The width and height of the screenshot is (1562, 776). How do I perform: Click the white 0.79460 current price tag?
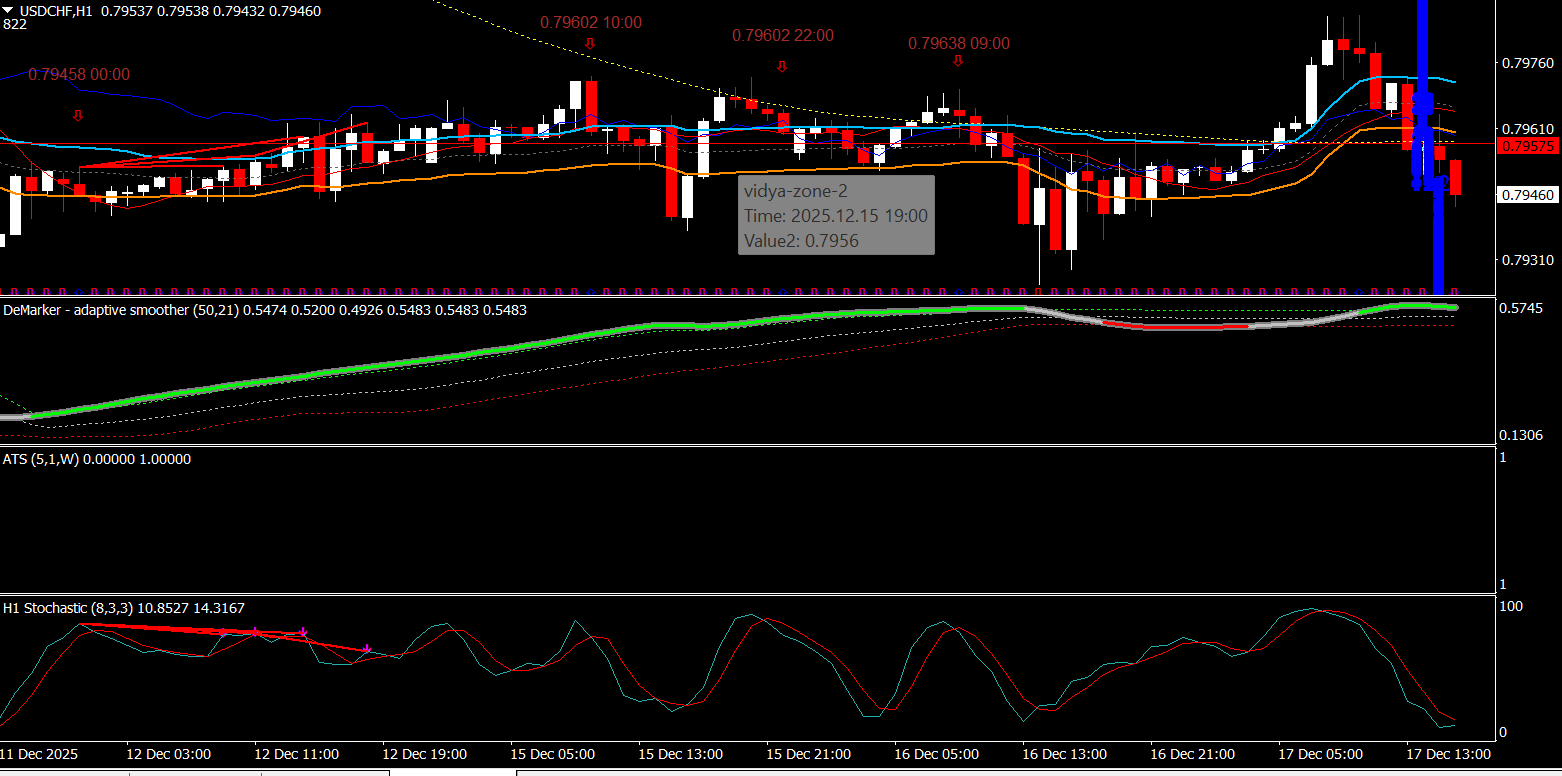(1526, 195)
